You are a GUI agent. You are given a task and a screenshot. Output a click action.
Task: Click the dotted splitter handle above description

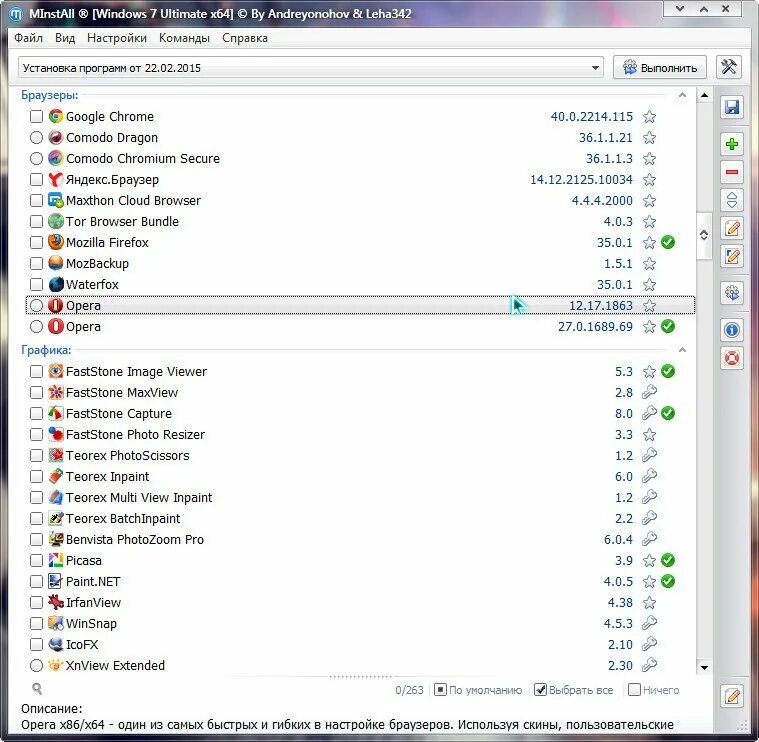tap(361, 677)
